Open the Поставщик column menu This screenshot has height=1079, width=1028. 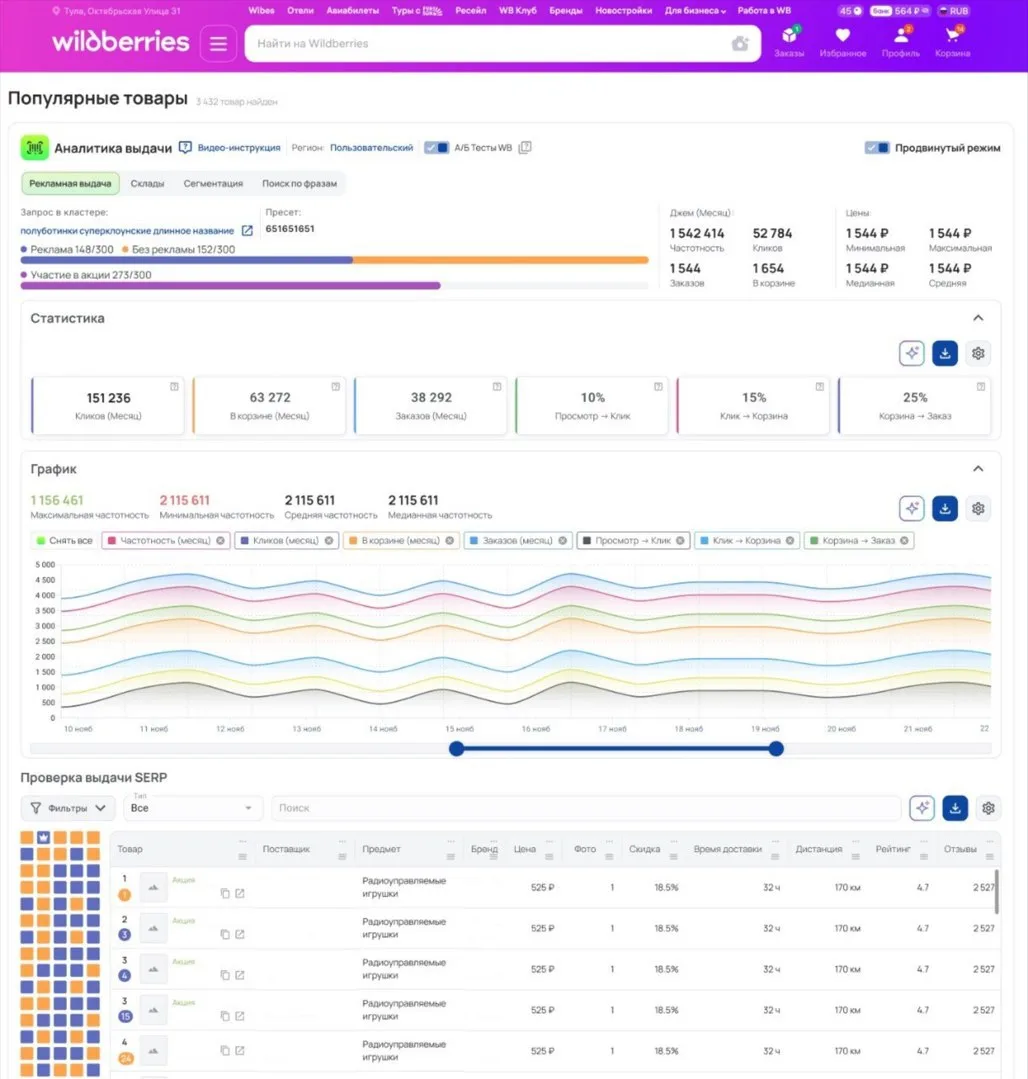point(342,857)
